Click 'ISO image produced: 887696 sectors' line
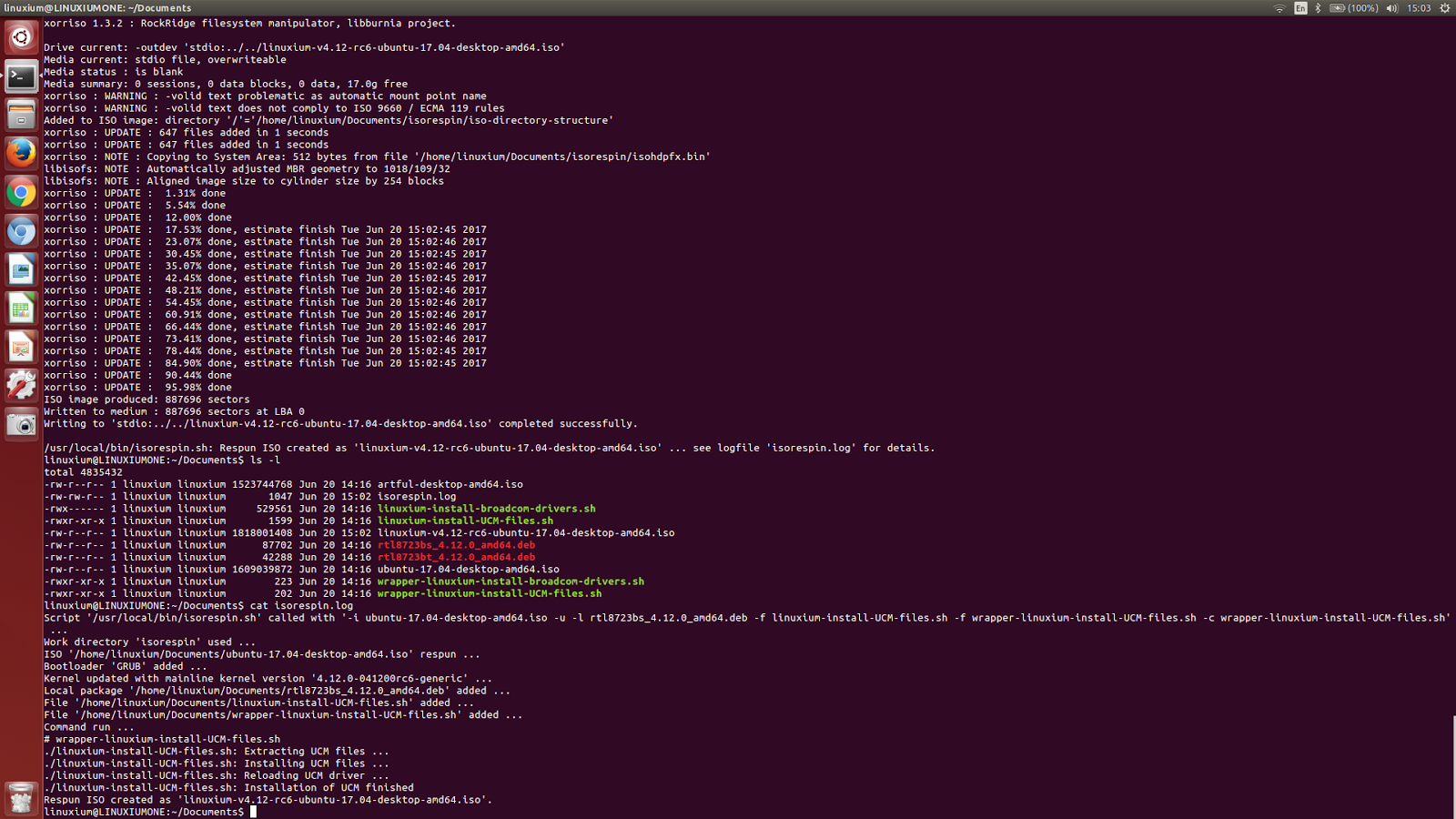This screenshot has width=1456, height=819. pyautogui.click(x=147, y=399)
